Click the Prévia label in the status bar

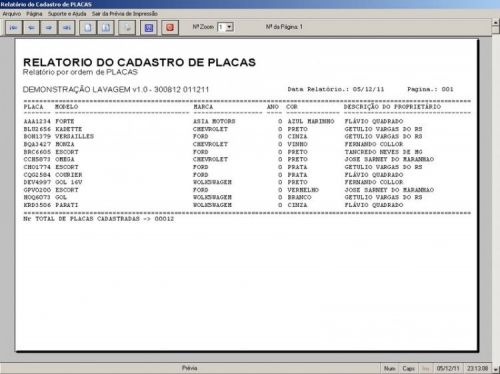click(190, 368)
